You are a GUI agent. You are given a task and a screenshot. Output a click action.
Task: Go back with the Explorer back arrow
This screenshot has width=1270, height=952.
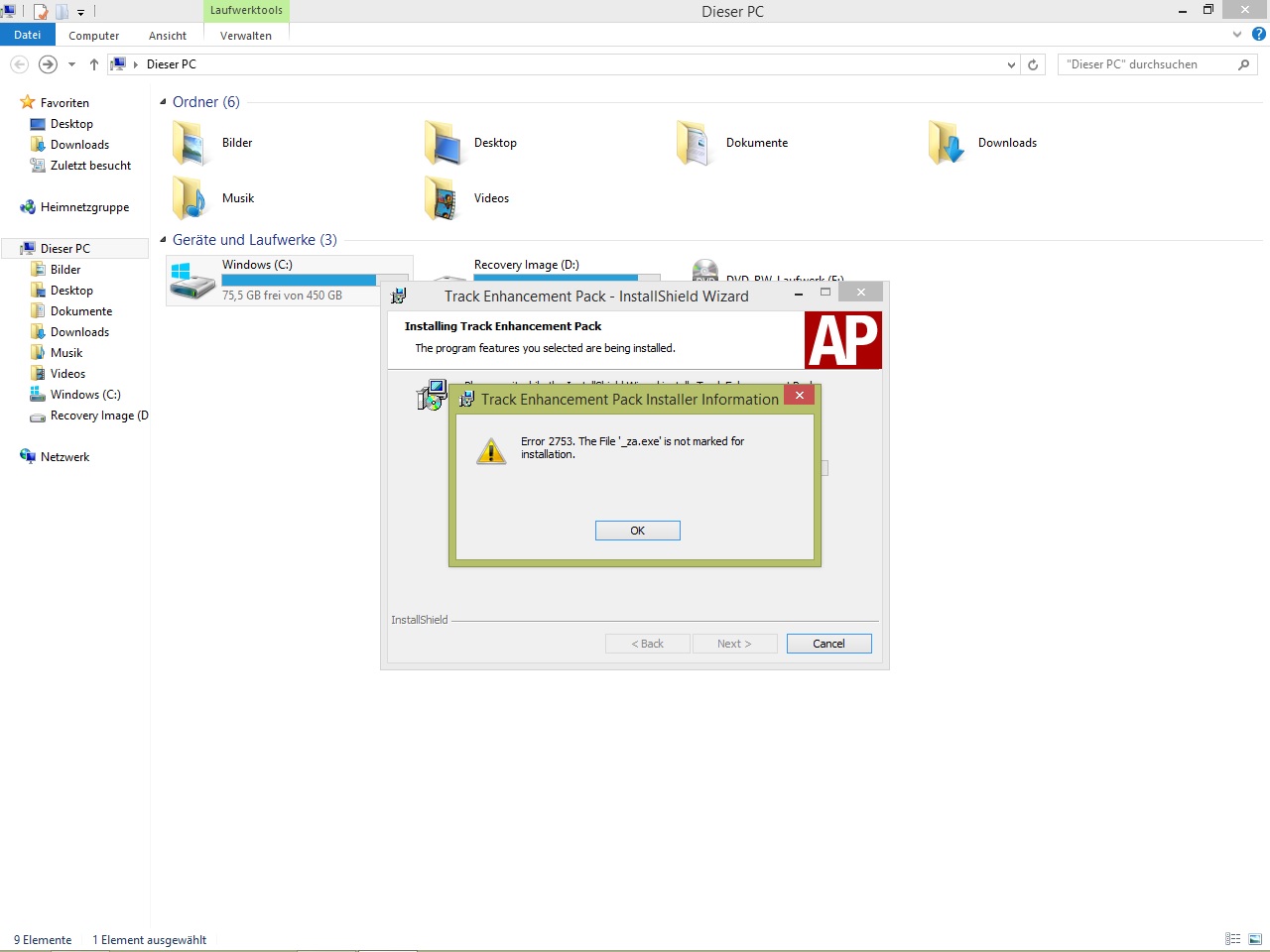pos(19,64)
